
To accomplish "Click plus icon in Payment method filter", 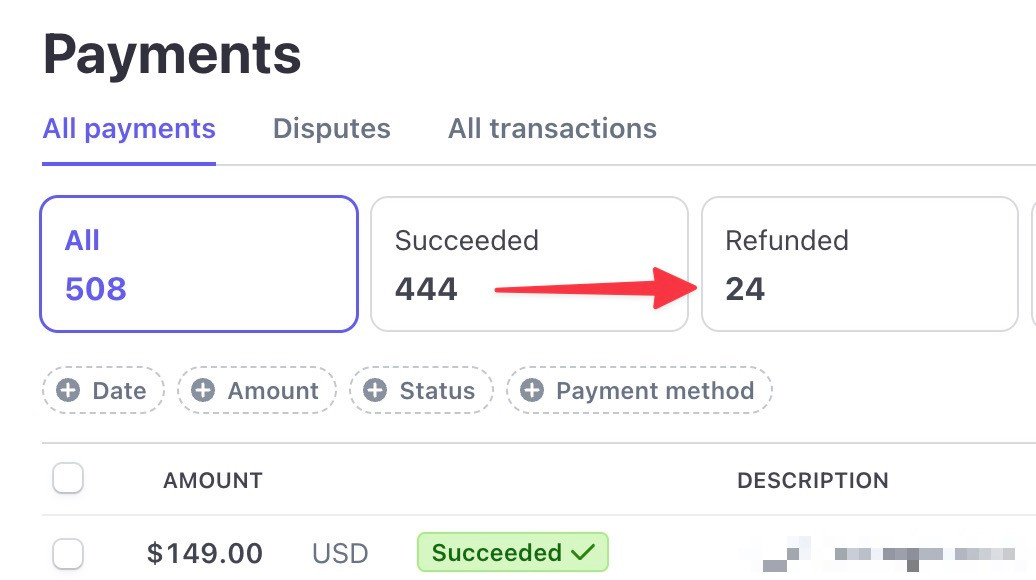I will (x=532, y=390).
